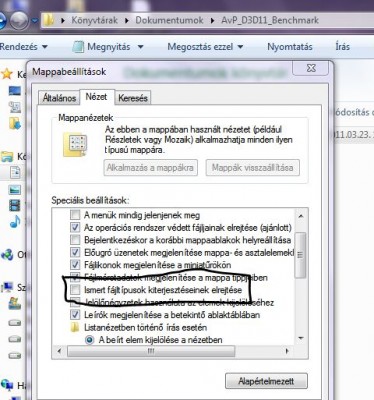Click the Alkalmazás a mappákra button

tap(150, 167)
